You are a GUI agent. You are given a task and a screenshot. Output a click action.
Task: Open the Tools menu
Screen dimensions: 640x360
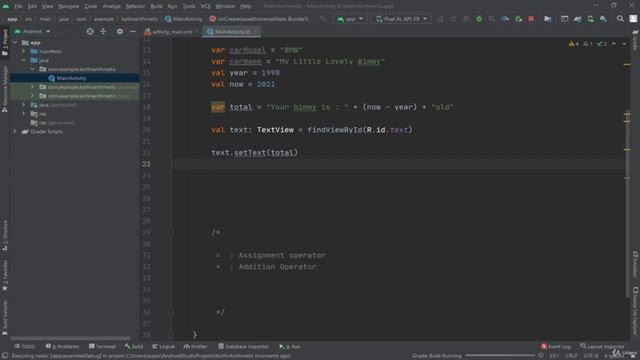[189, 6]
